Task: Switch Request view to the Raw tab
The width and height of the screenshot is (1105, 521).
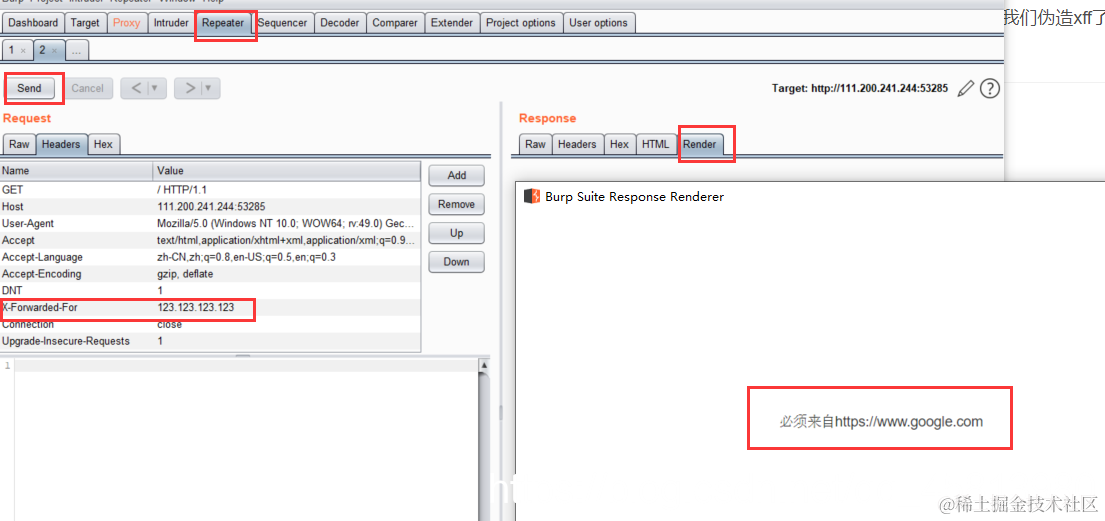Action: 19,144
